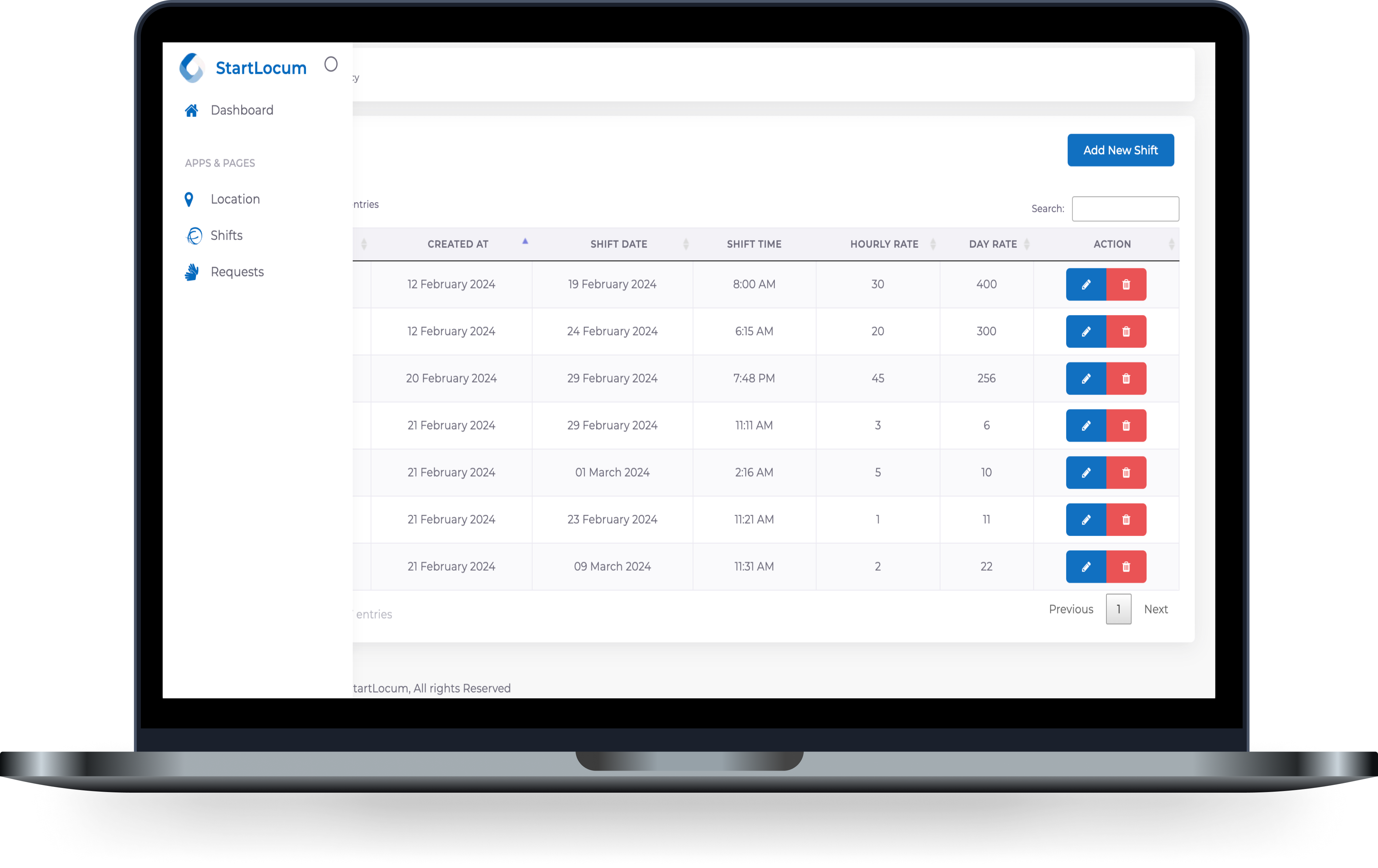This screenshot has height=868, width=1378.
Task: Sort by Shift Date column arrows
Action: pyautogui.click(x=686, y=244)
